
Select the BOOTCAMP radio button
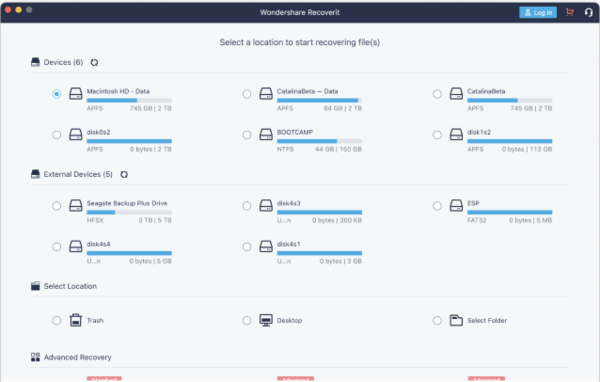tap(247, 135)
